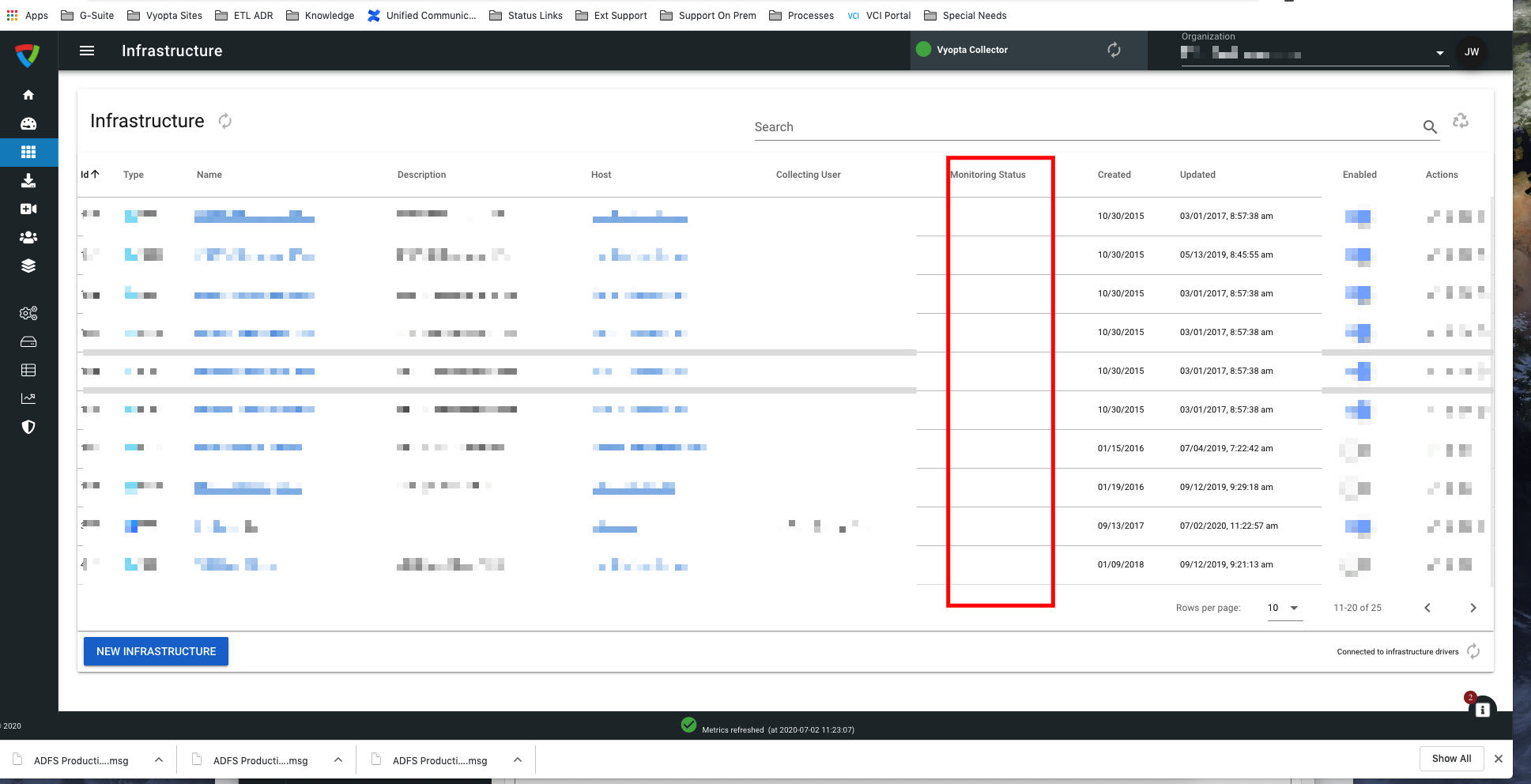The width and height of the screenshot is (1531, 784).
Task: Open the storage drive sidebar icon
Action: pos(28,341)
